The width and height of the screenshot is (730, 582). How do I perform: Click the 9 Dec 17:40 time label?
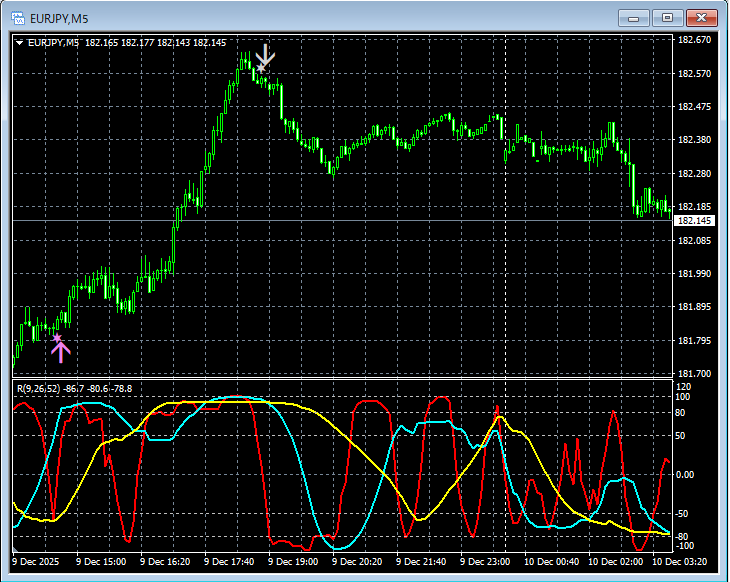point(229,562)
